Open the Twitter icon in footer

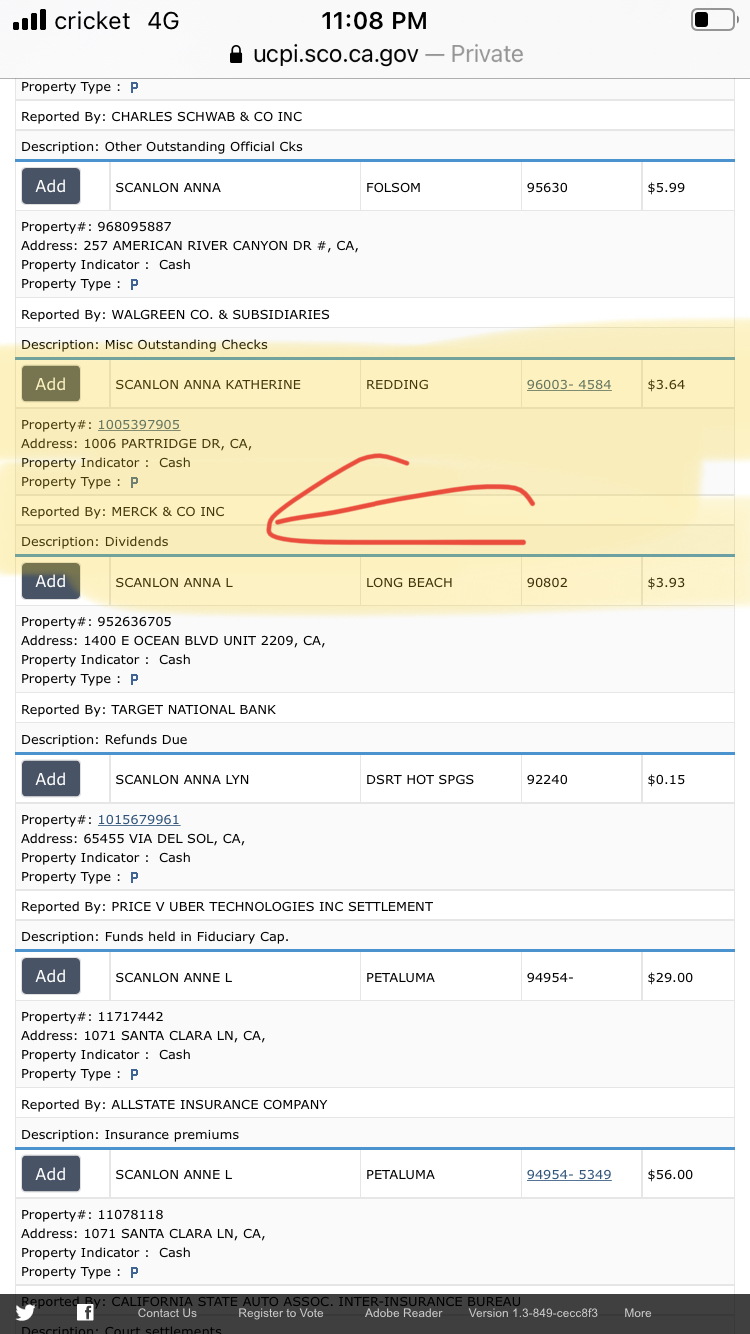pyautogui.click(x=24, y=1313)
